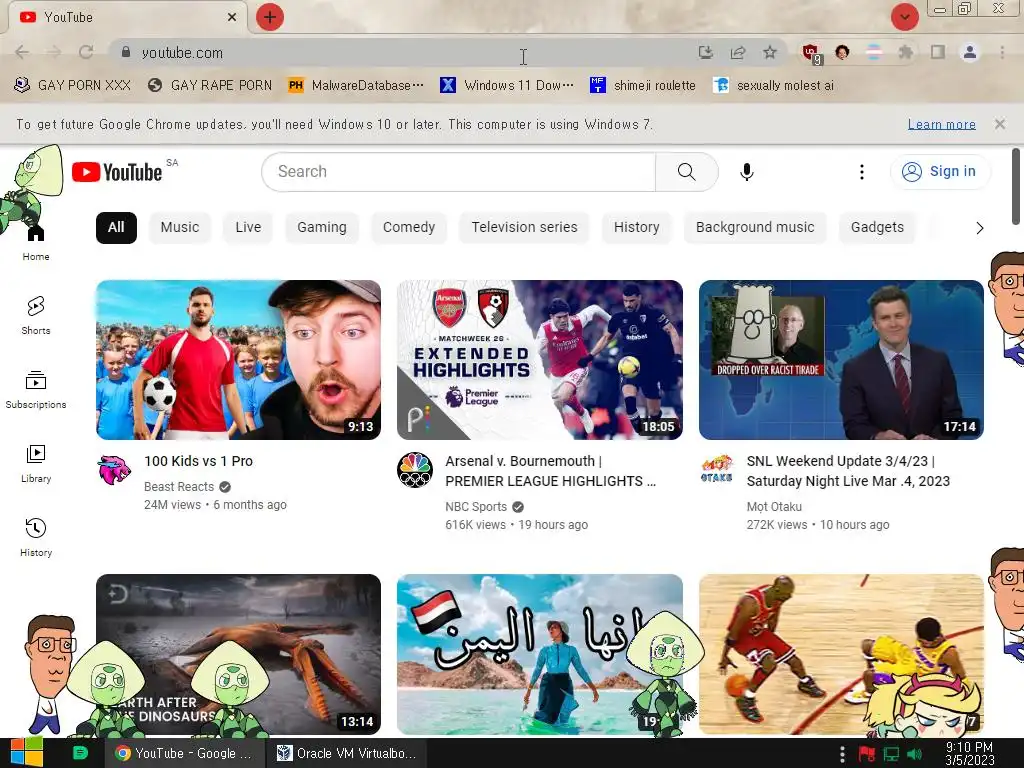This screenshot has width=1024, height=768.
Task: Click NBC Sports channel name
Action: tap(476, 506)
